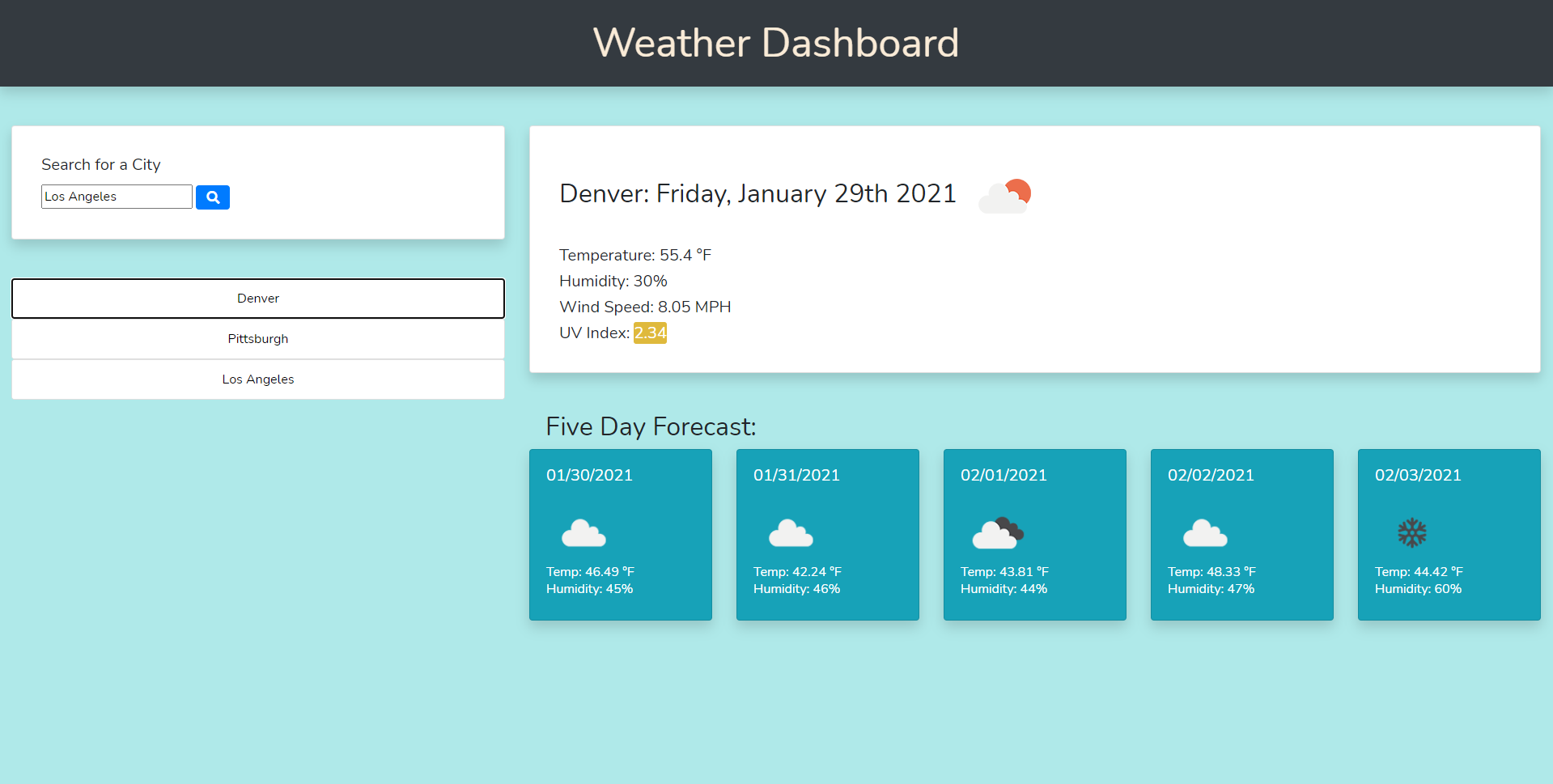Click the cloud icon on the 01/30/2021 card
The width and height of the screenshot is (1553, 784).
583,532
